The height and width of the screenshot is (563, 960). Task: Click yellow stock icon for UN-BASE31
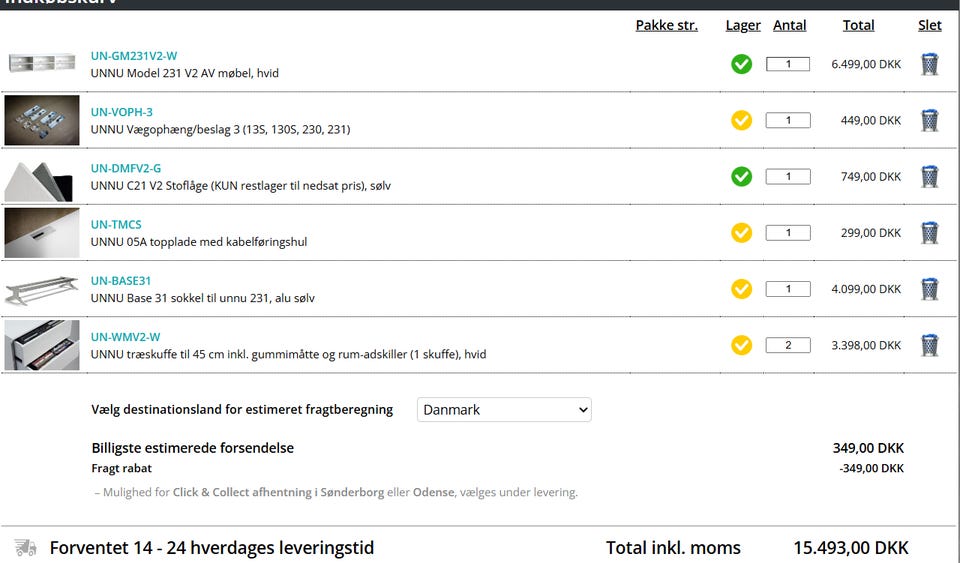click(741, 289)
